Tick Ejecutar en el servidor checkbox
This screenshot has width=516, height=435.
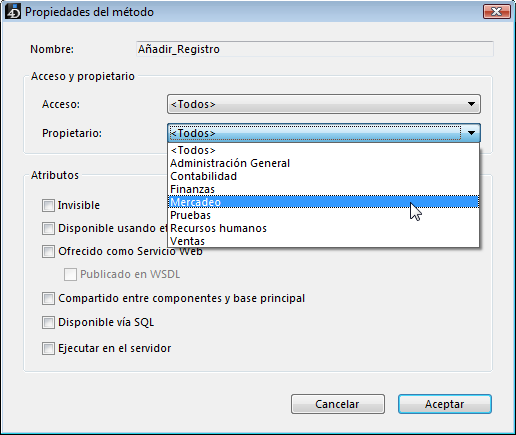[x=48, y=348]
